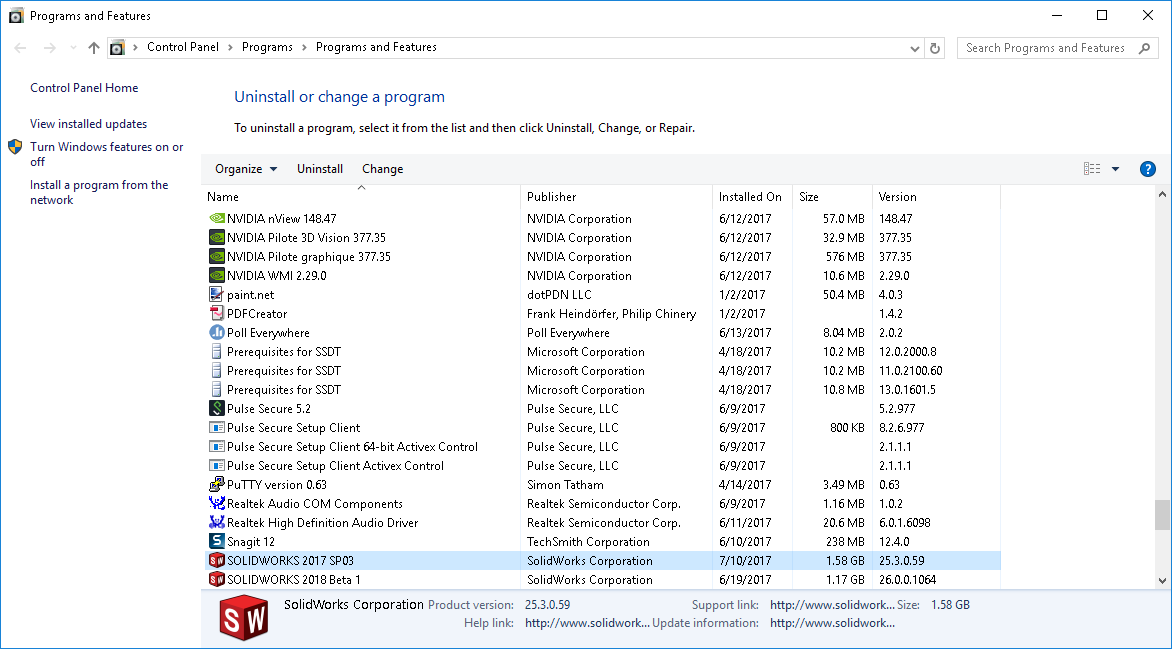Image resolution: width=1172 pixels, height=649 pixels.
Task: Open the View installed updates link
Action: tap(88, 124)
